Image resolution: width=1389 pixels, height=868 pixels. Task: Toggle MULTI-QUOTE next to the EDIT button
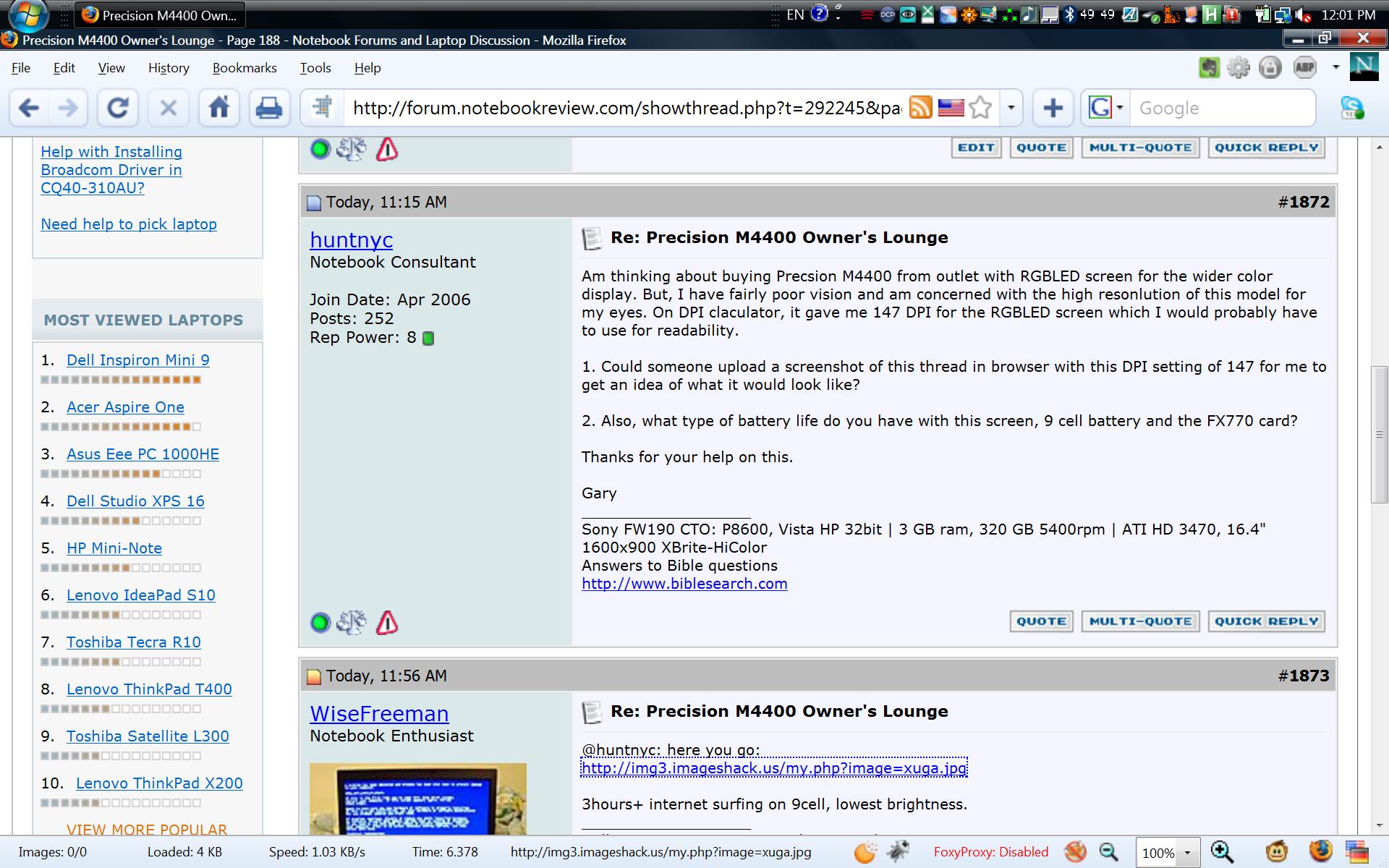coord(1140,148)
